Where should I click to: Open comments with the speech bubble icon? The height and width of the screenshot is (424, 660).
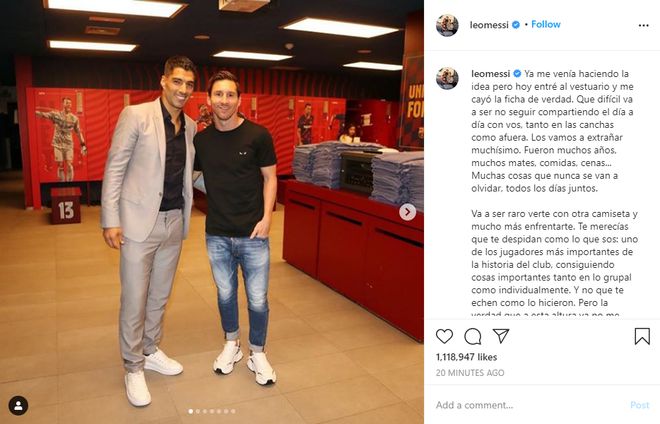tap(473, 336)
